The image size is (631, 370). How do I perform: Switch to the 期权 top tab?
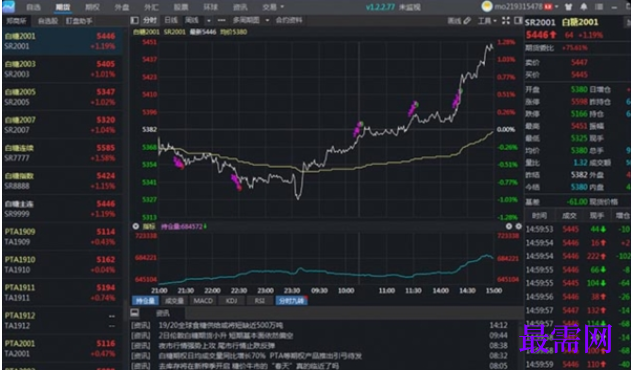(x=92, y=7)
